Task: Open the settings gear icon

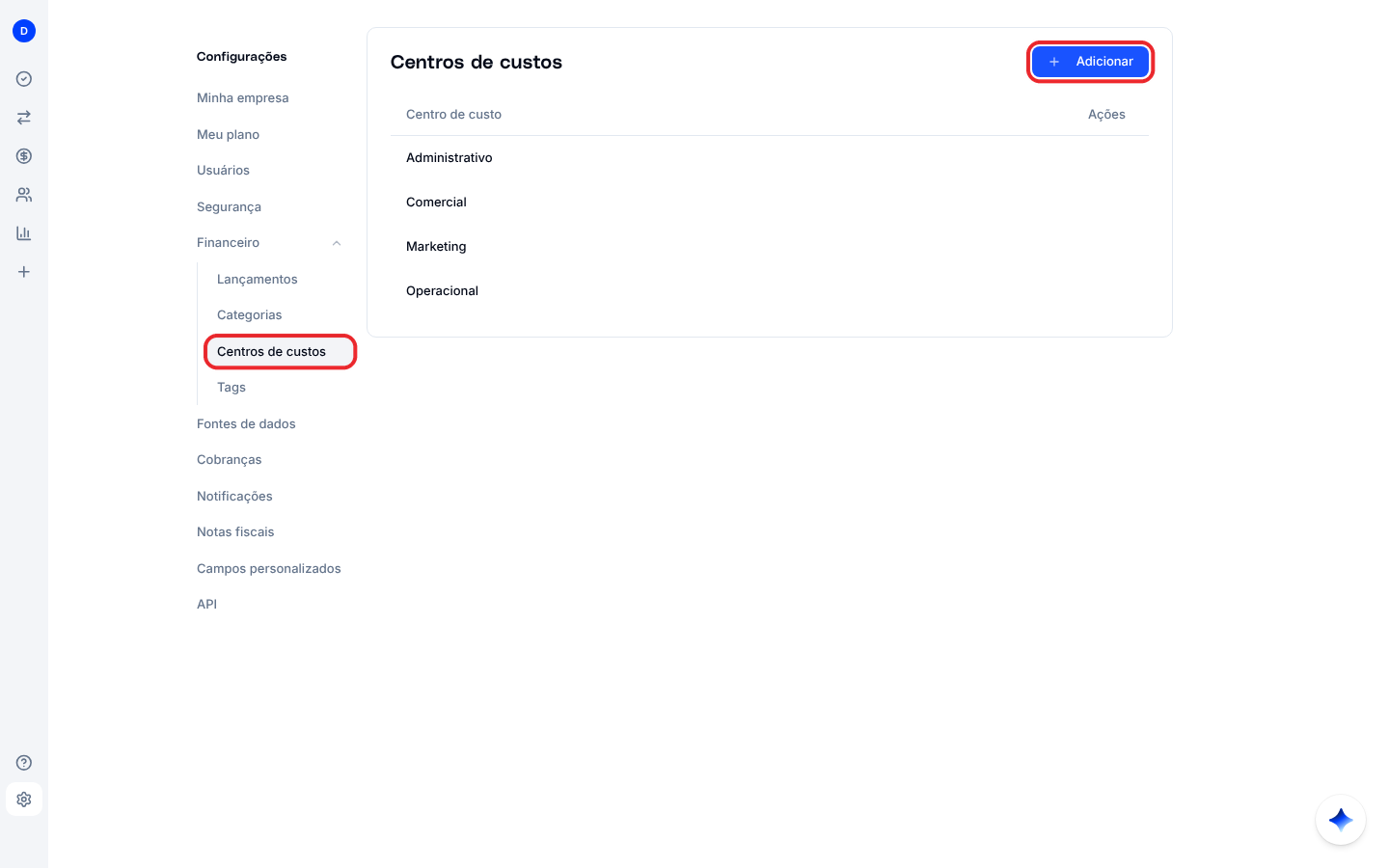Action: [x=24, y=800]
